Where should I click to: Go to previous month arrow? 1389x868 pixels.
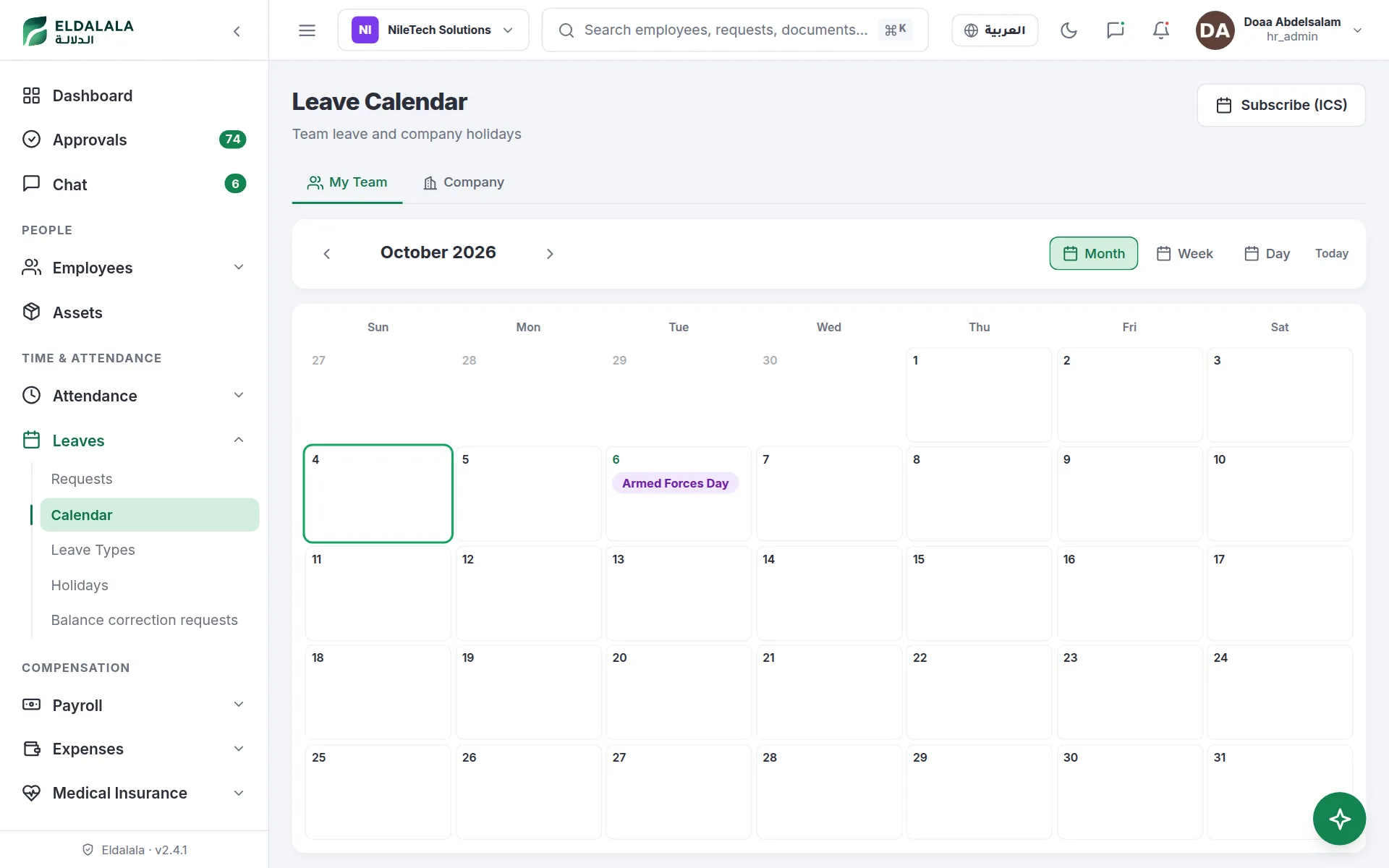tap(327, 254)
